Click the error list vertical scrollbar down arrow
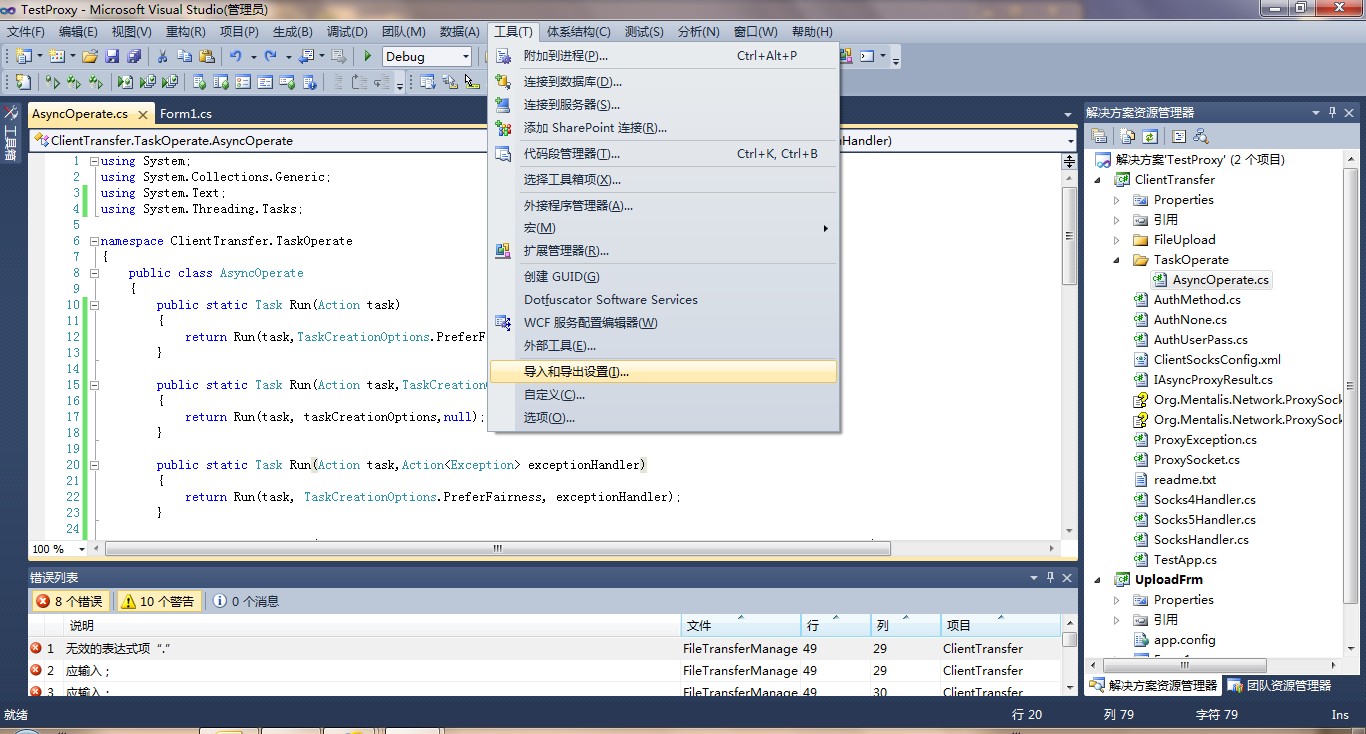The width and height of the screenshot is (1366, 734). 1070,689
